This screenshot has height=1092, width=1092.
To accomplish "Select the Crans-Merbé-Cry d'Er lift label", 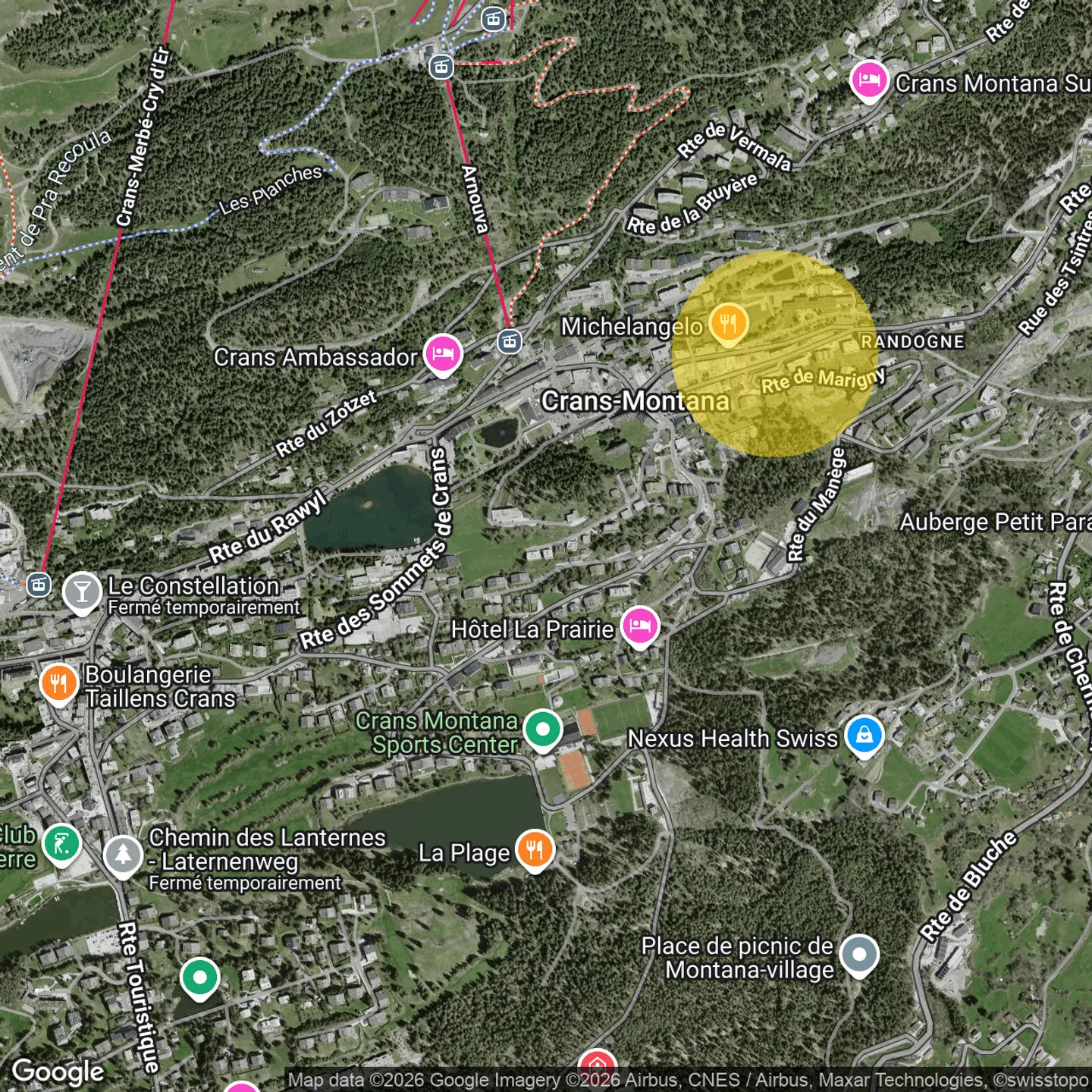I will click(143, 136).
